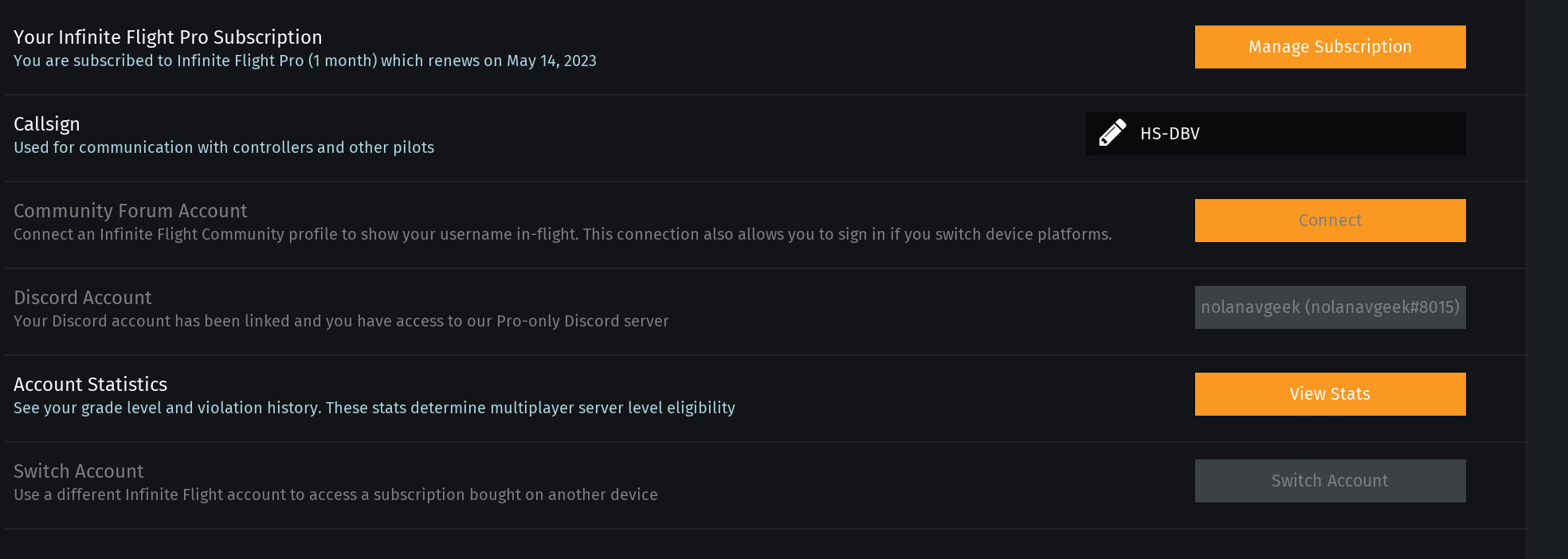This screenshot has width=1568, height=559.
Task: Click the nolanavgeek Discord account field
Action: coord(1330,307)
